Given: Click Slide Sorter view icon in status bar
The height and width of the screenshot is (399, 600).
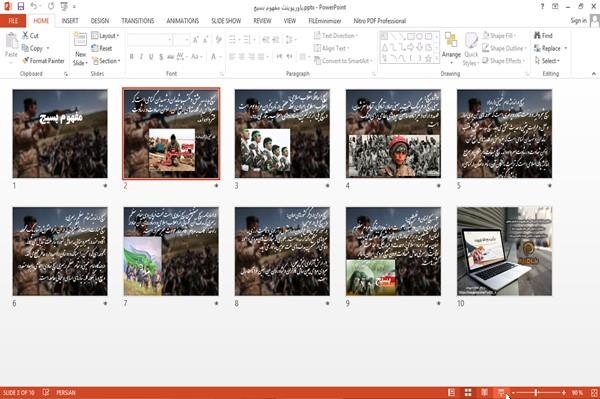Looking at the screenshot, I should pos(468,392).
